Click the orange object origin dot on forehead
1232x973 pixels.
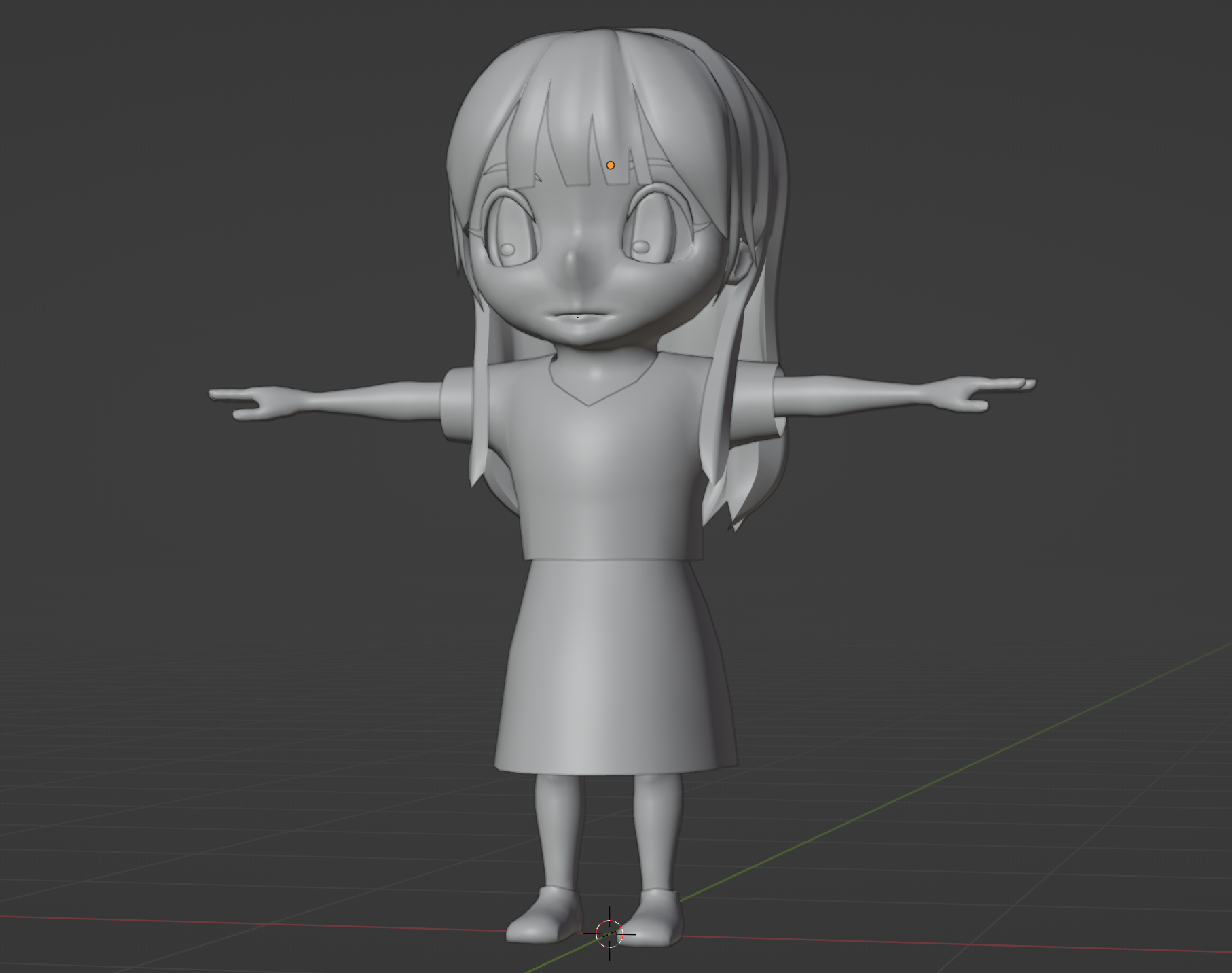coord(610,165)
